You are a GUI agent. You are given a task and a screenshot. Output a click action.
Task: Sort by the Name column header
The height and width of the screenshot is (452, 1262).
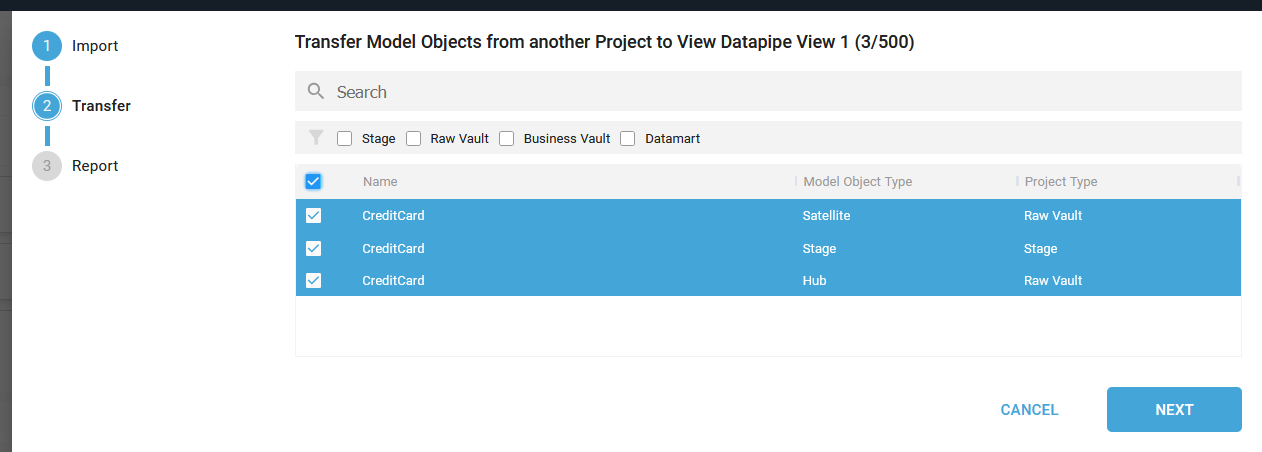point(380,182)
